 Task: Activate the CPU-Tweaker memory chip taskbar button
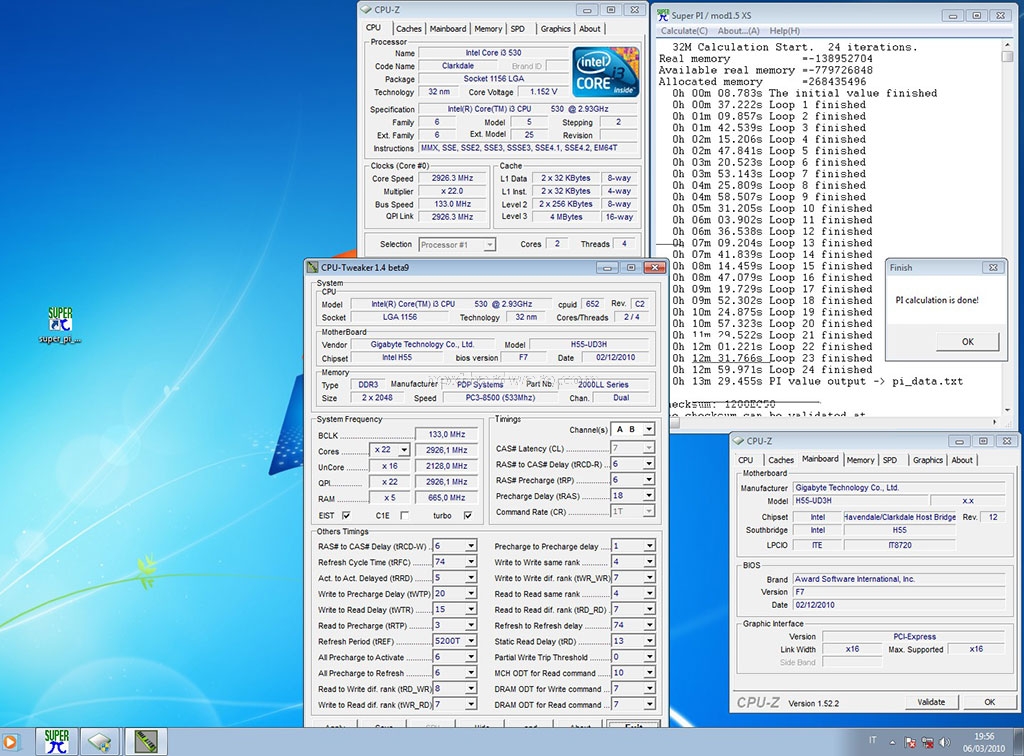146,742
